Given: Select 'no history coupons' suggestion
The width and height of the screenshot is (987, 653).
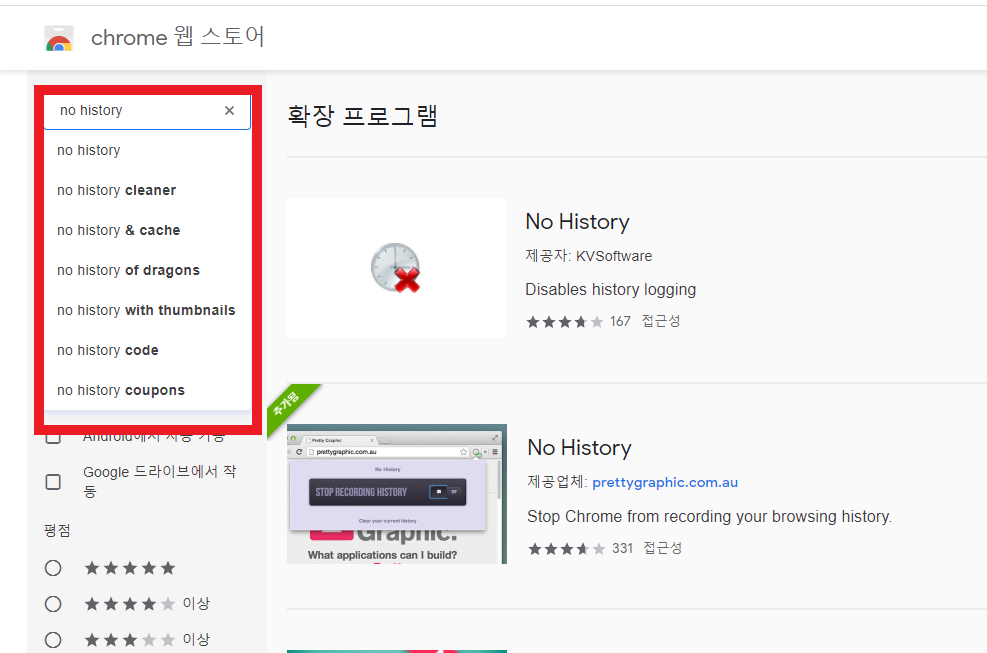Looking at the screenshot, I should (x=147, y=390).
